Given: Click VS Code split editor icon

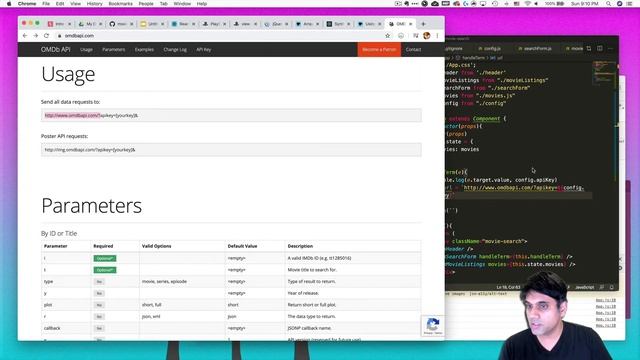Looking at the screenshot, I should (600, 49).
